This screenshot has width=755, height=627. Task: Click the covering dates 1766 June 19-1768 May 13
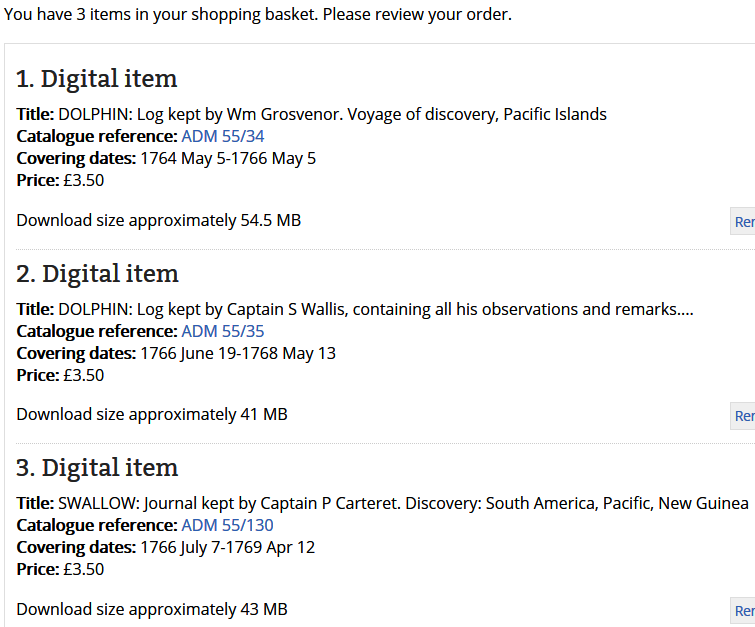tap(237, 353)
